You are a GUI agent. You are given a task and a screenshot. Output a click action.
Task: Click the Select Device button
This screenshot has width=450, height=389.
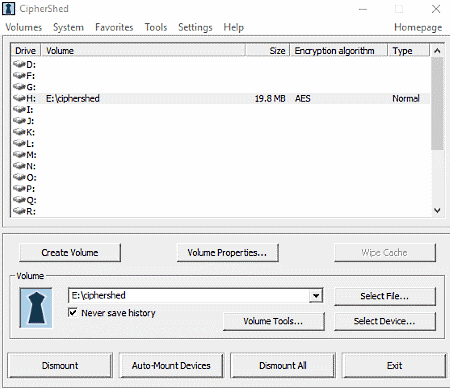click(385, 321)
